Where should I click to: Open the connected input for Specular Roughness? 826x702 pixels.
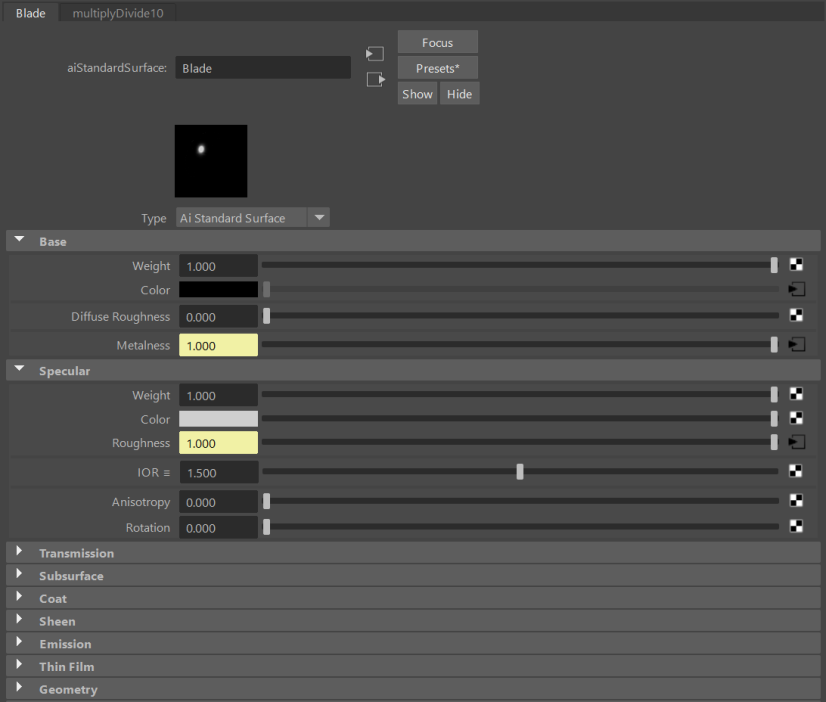pyautogui.click(x=796, y=442)
